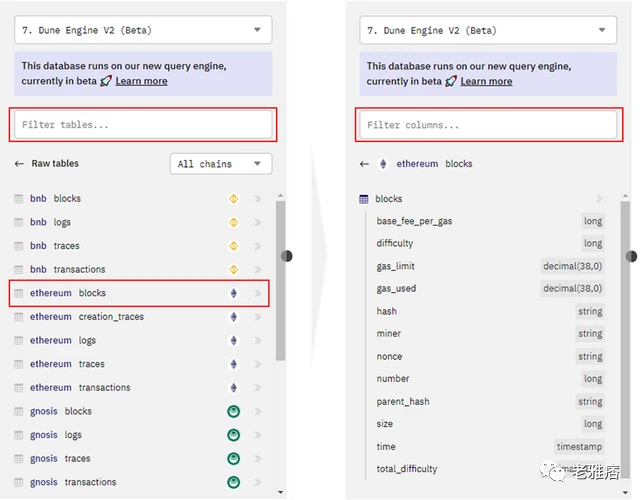Click the Ethereum icon on ethereum blocks row

(233, 293)
